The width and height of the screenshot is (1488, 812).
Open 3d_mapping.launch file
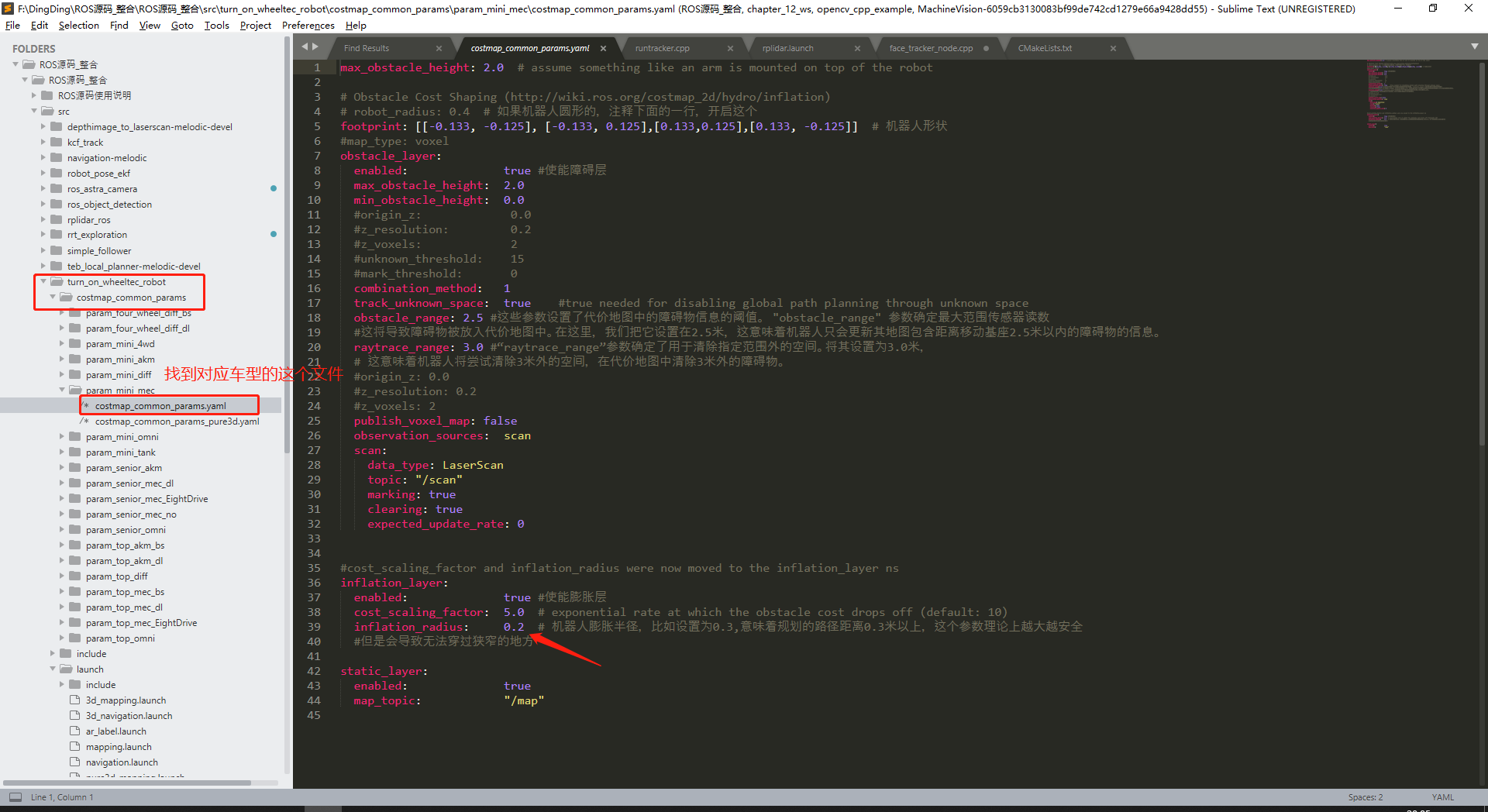126,700
